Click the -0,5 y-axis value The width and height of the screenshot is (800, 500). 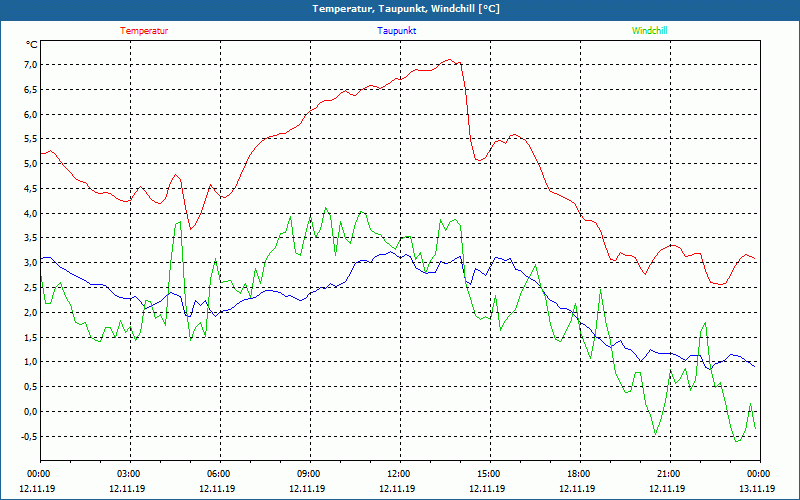(x=29, y=436)
